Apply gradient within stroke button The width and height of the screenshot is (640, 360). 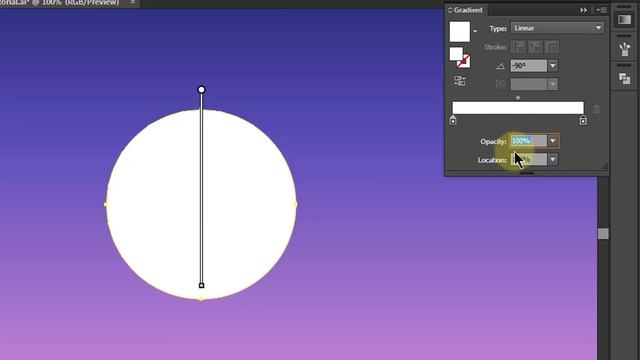click(x=519, y=47)
